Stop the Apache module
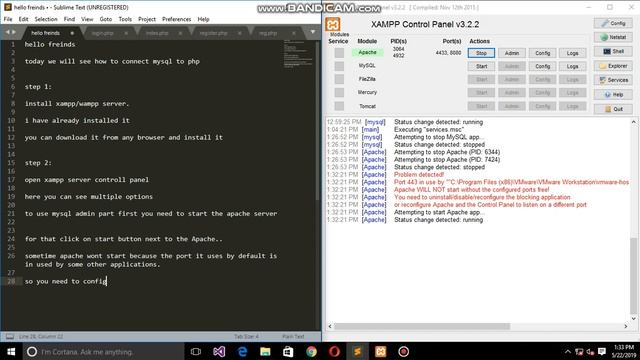Image resolution: width=640 pixels, height=360 pixels. 481,53
